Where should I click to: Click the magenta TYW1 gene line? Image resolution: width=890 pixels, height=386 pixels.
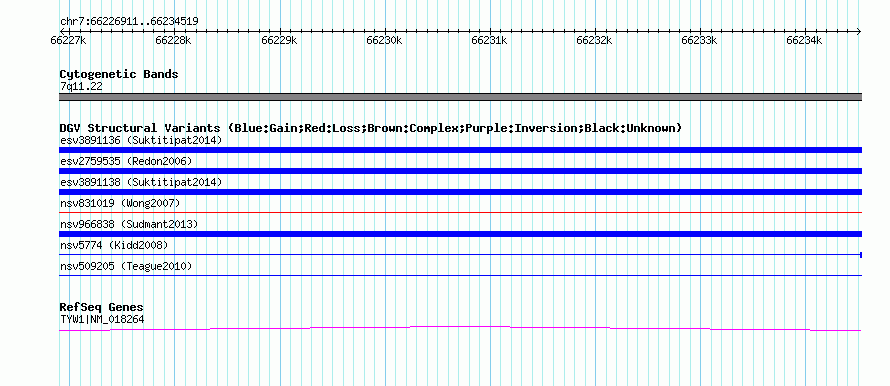coord(460,328)
